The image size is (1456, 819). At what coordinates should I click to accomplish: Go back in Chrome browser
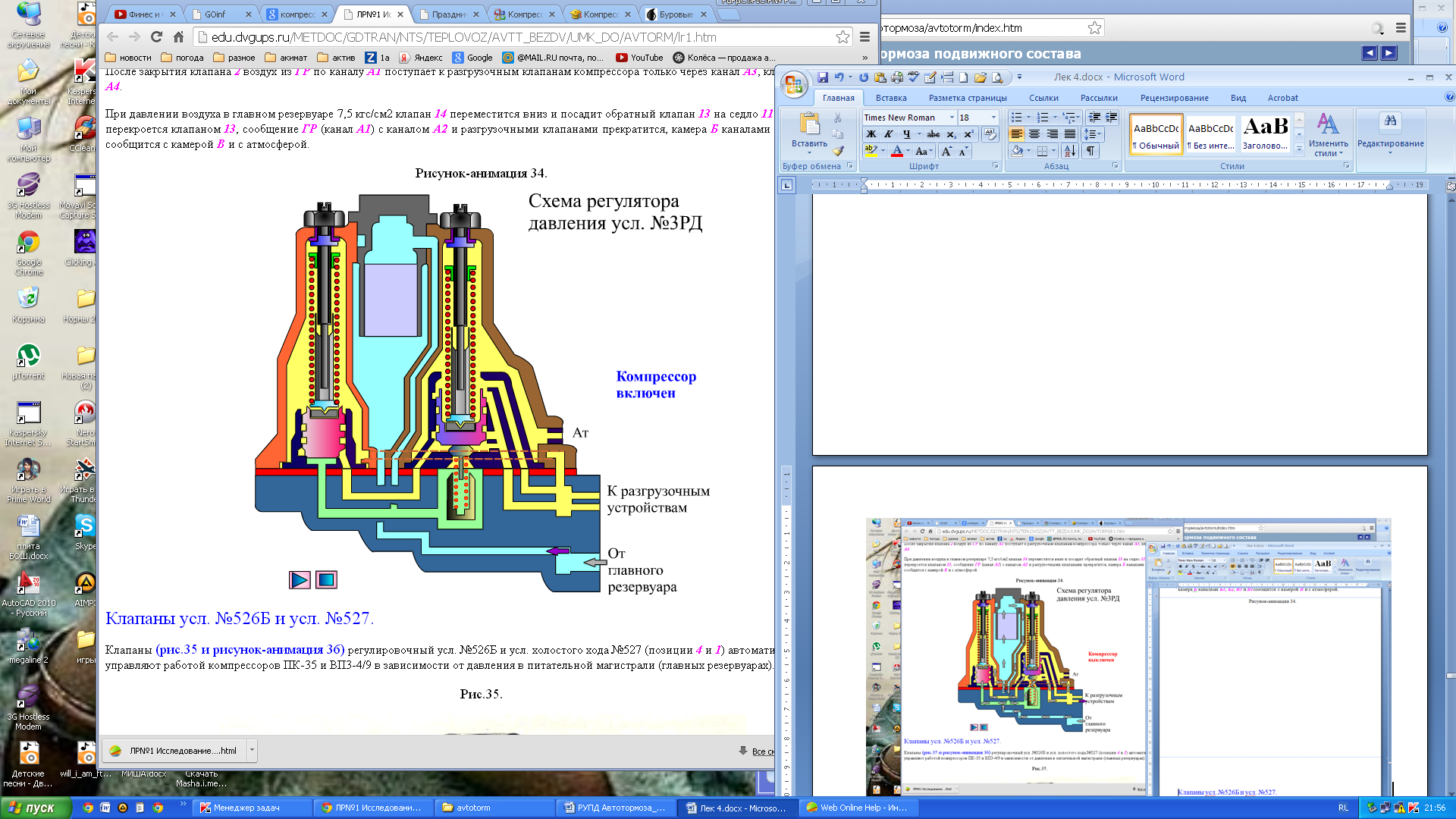[112, 36]
